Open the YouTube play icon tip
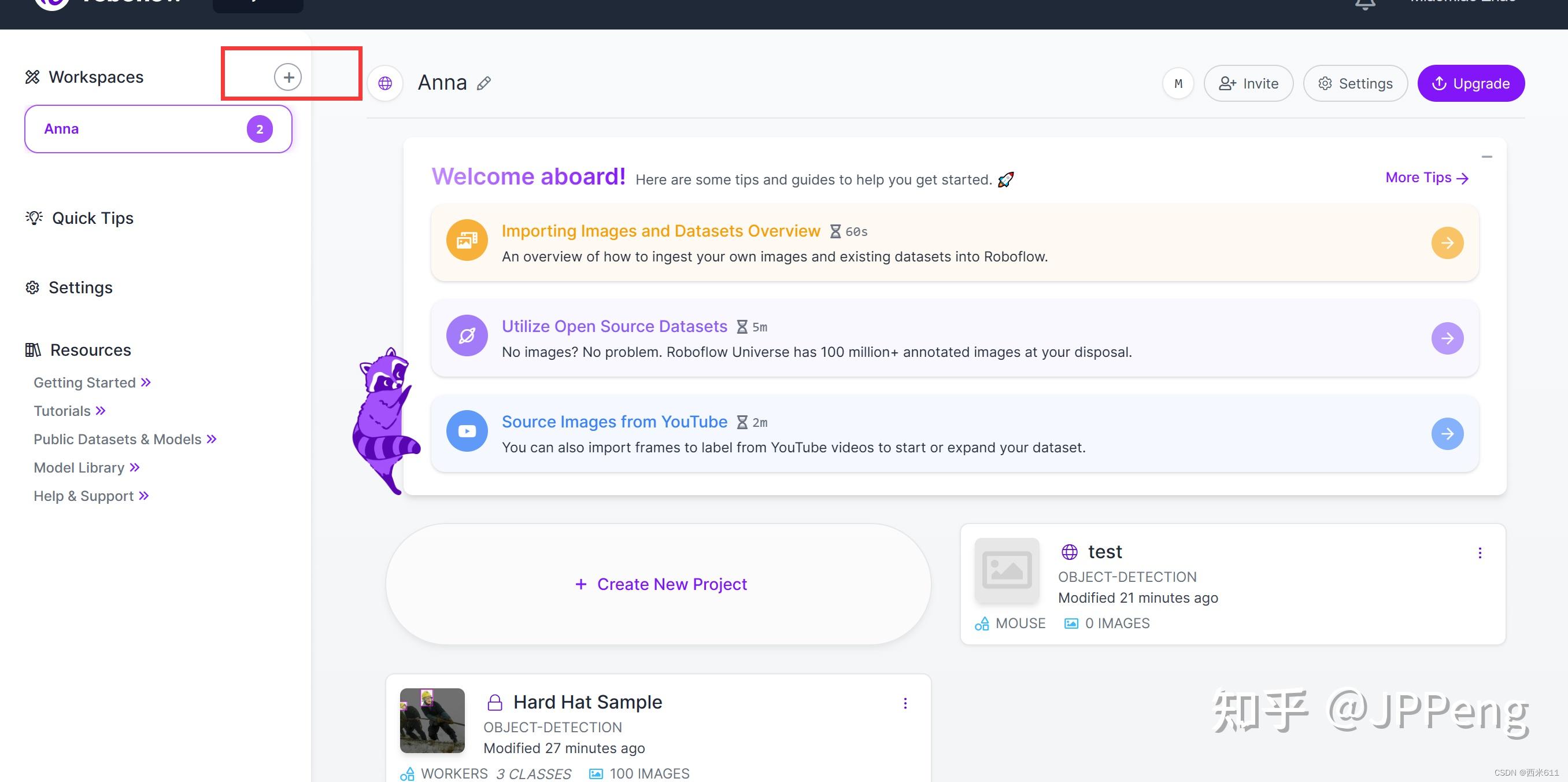 click(467, 431)
